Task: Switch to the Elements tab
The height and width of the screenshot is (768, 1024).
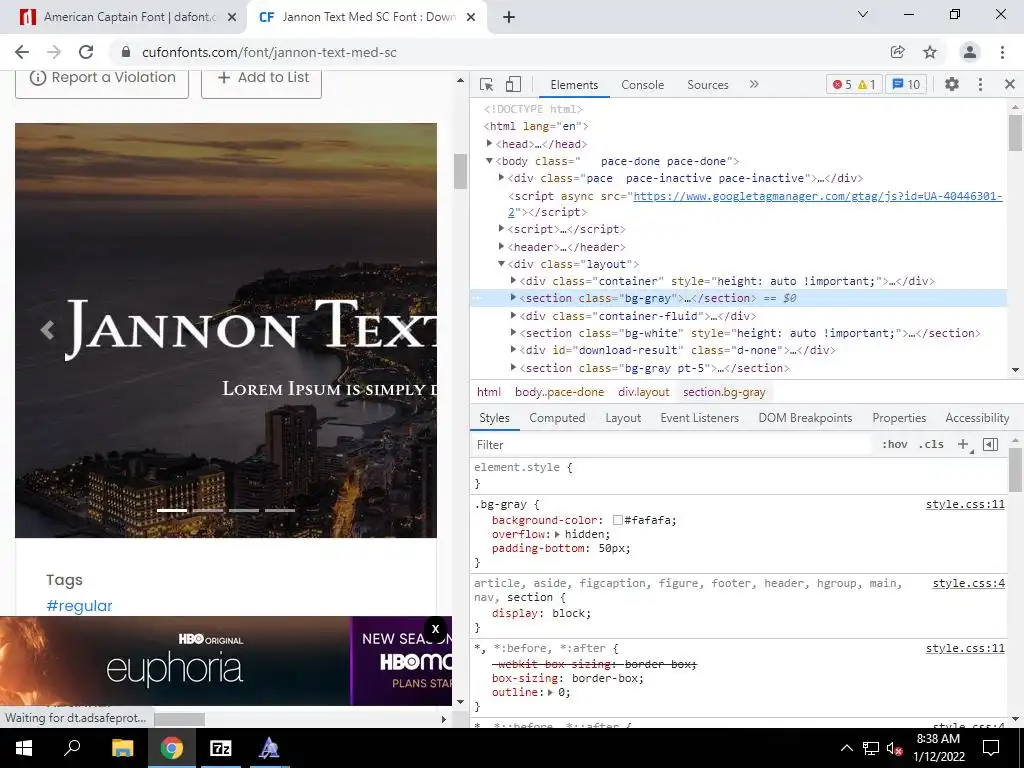Action: tap(574, 85)
